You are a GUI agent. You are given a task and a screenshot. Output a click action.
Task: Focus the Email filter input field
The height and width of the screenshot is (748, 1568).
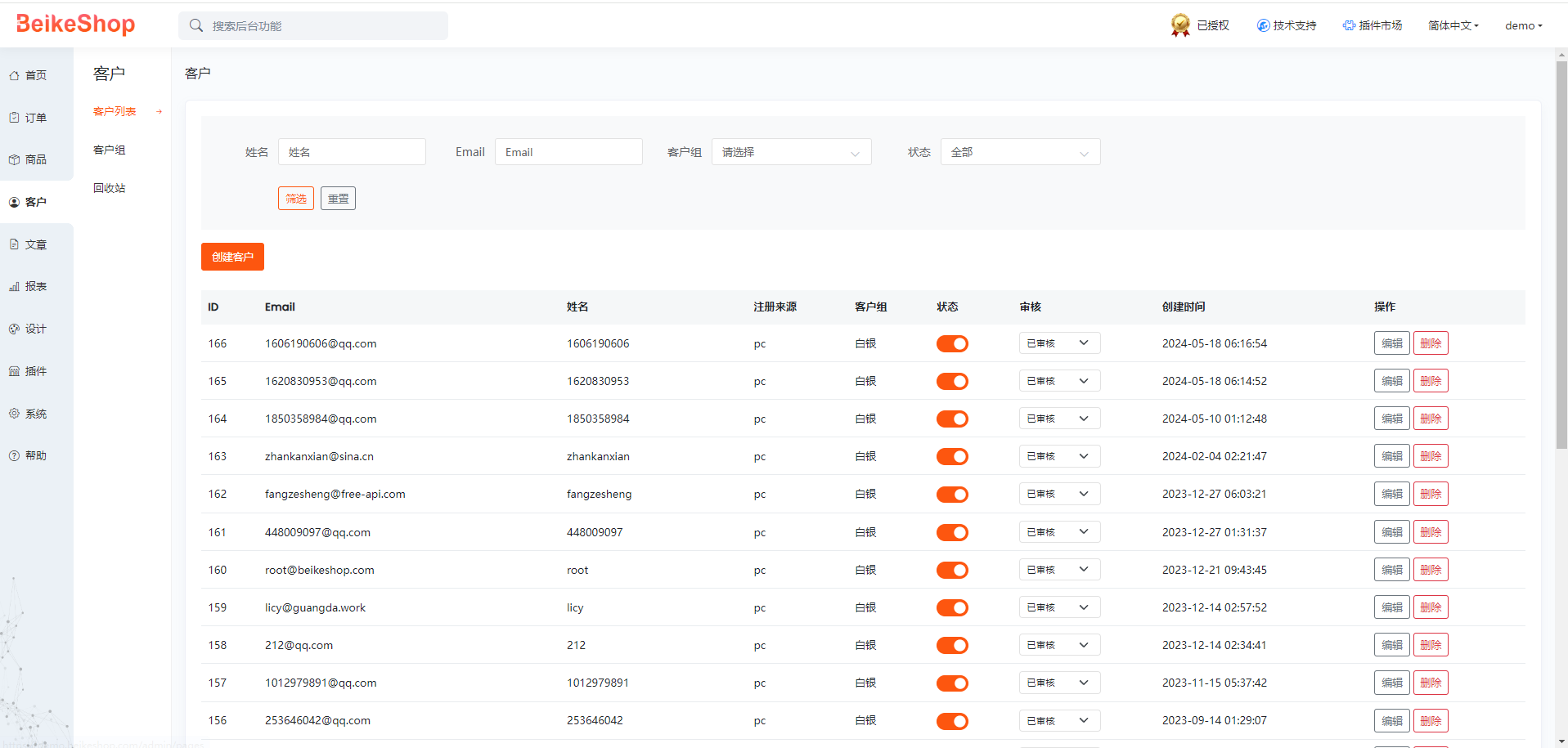(x=568, y=152)
